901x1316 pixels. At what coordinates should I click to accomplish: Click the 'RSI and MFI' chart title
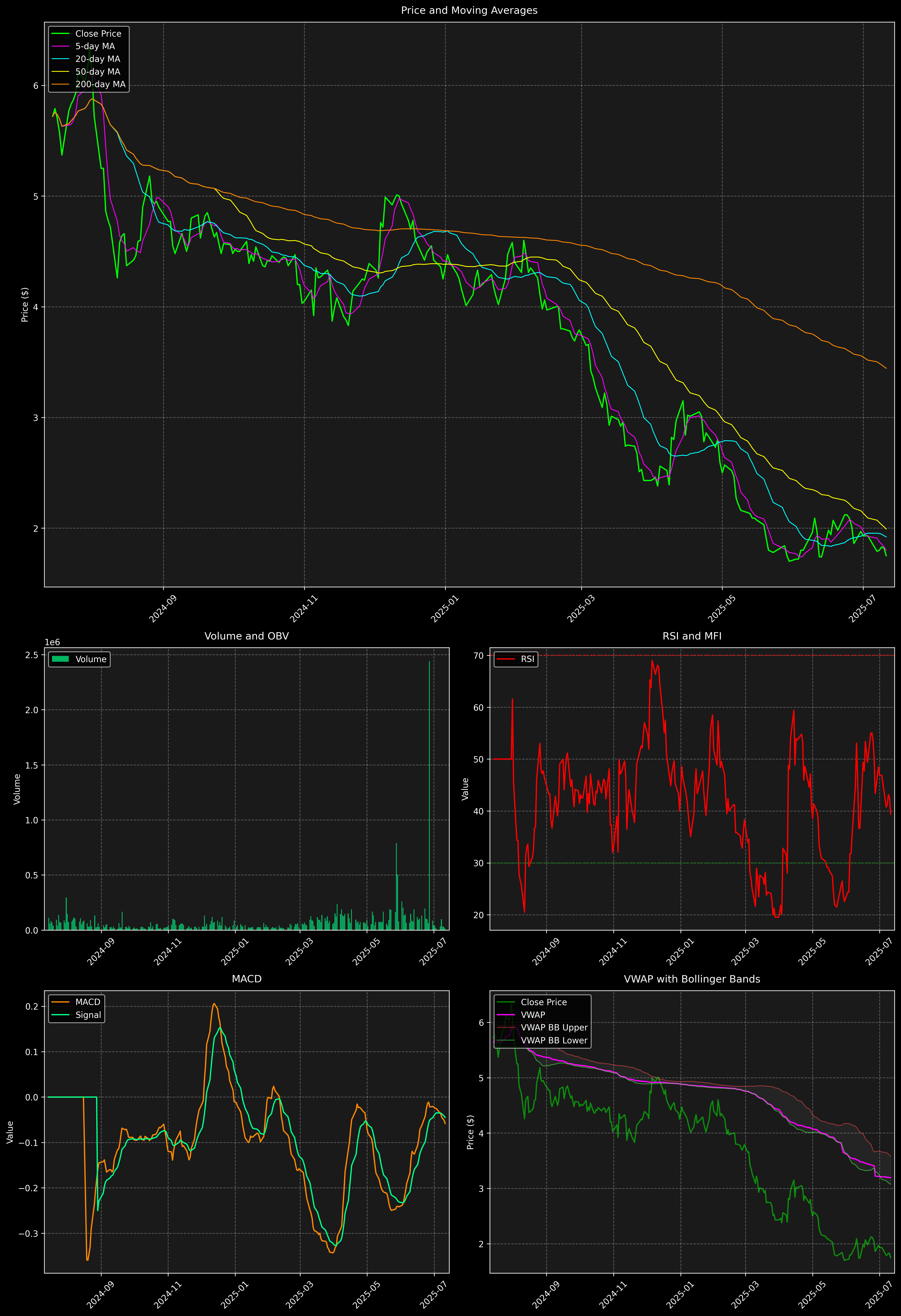tap(692, 636)
